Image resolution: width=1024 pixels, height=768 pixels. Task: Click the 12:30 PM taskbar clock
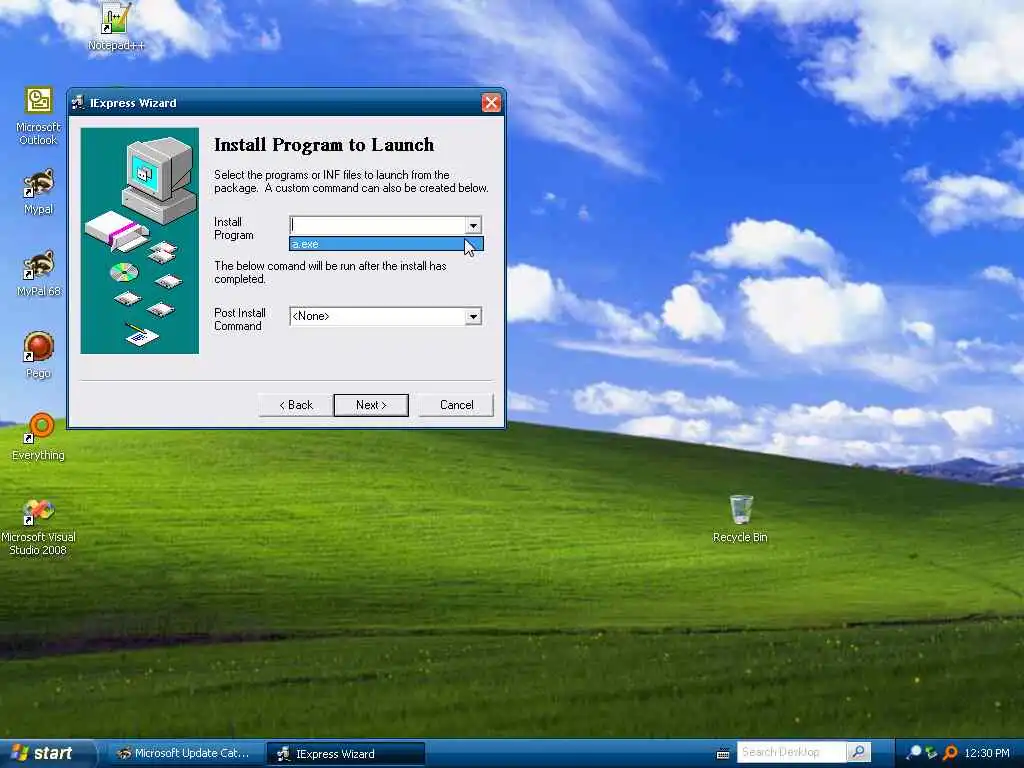click(987, 754)
